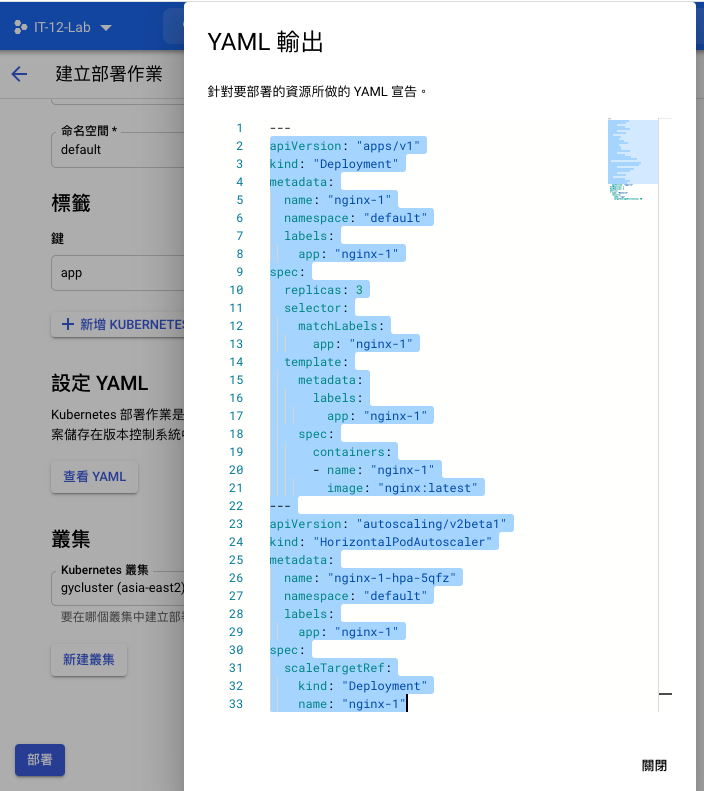This screenshot has height=791, width=704.
Task: Click YAML line kind: "Deployment" on line 3
Action: (334, 164)
